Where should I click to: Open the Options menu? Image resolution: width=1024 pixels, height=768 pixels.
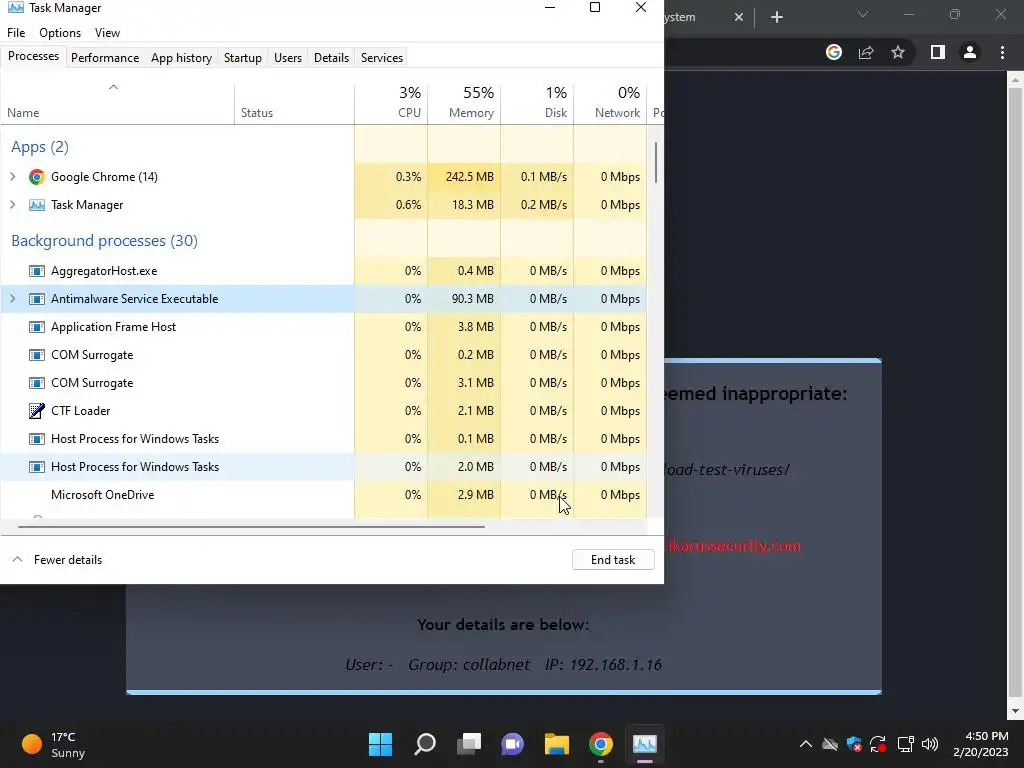[x=60, y=33]
